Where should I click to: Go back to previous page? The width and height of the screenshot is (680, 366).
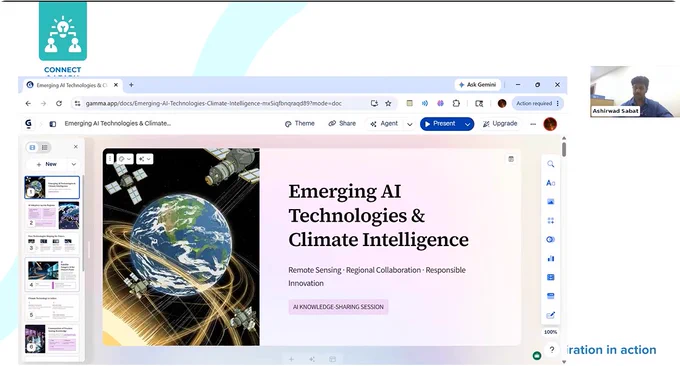click(28, 103)
